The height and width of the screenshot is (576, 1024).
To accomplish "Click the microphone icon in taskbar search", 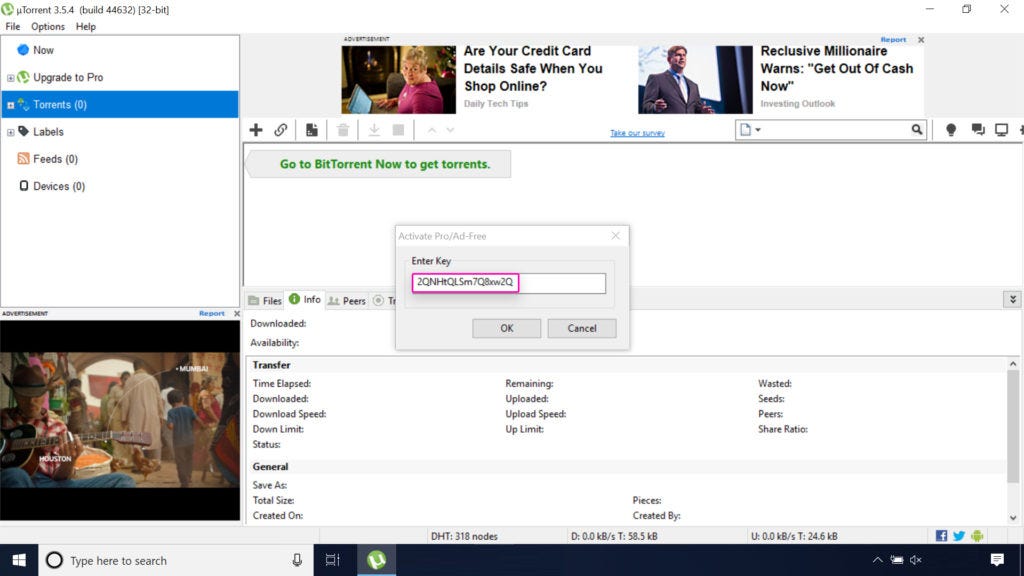I will (x=297, y=560).
